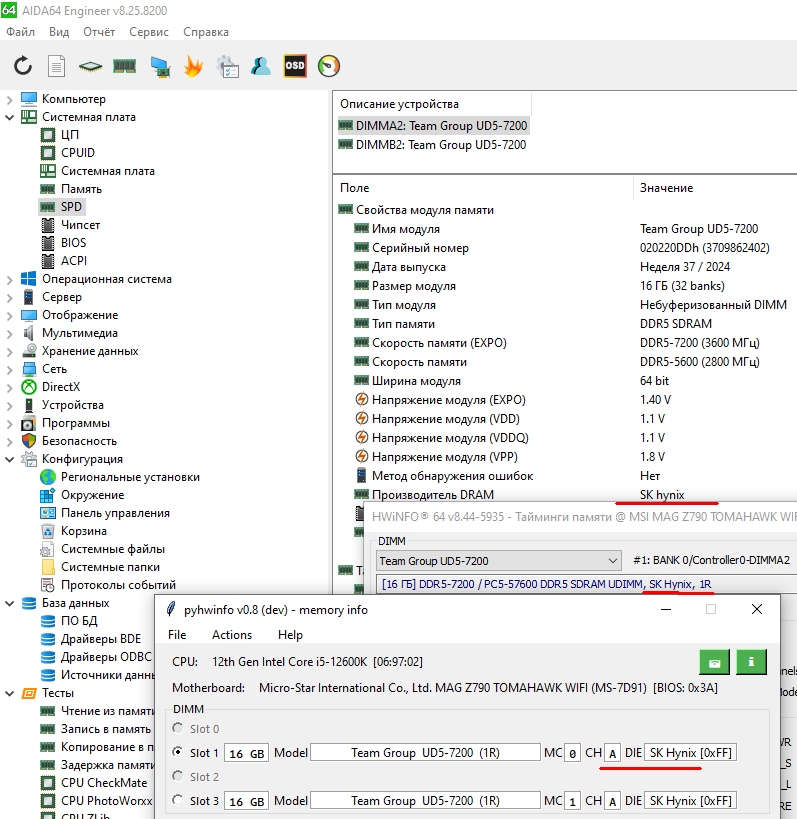Click the CPU chip toolbar icon
Screen dimensions: 797x819
[x=90, y=66]
